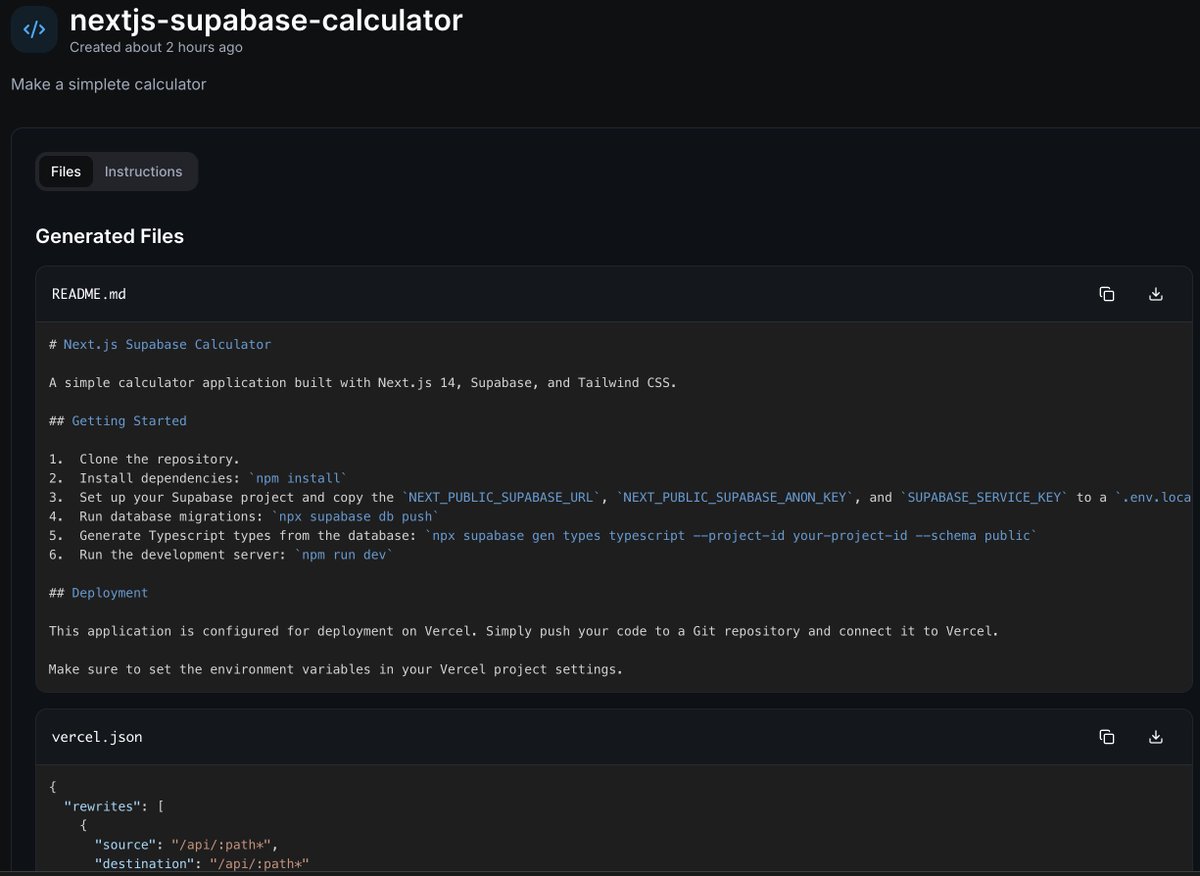Click the 'Created about 2 hours ago' text
Screen dimensions: 1200x876
pos(156,47)
